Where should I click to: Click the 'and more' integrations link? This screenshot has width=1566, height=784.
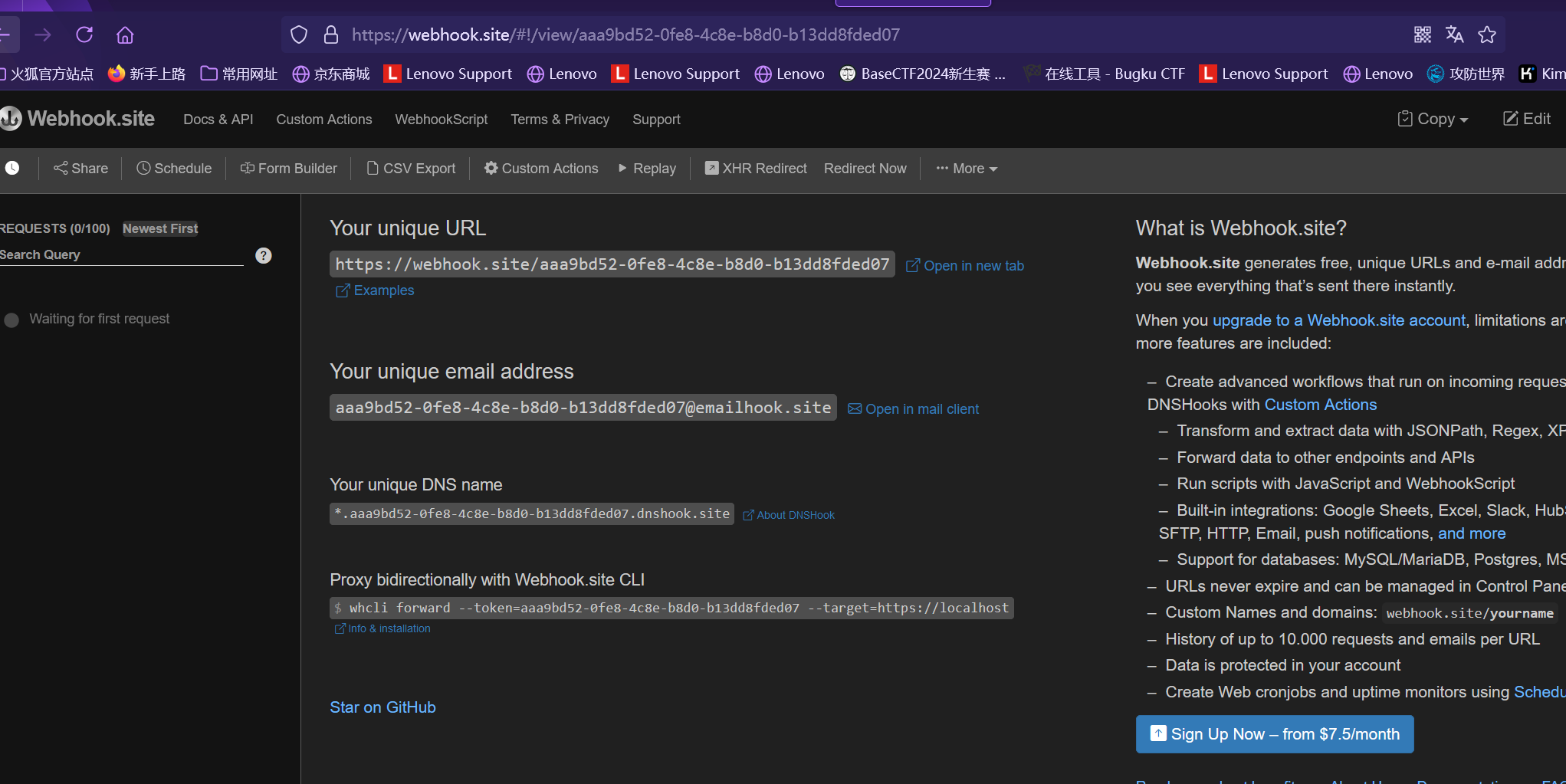1471,533
